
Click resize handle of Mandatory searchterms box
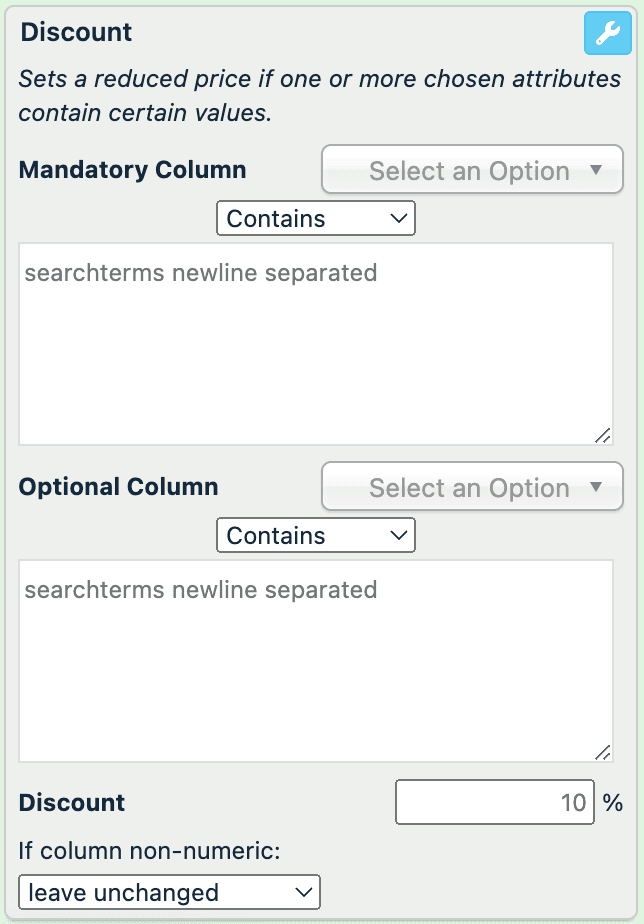(602, 435)
